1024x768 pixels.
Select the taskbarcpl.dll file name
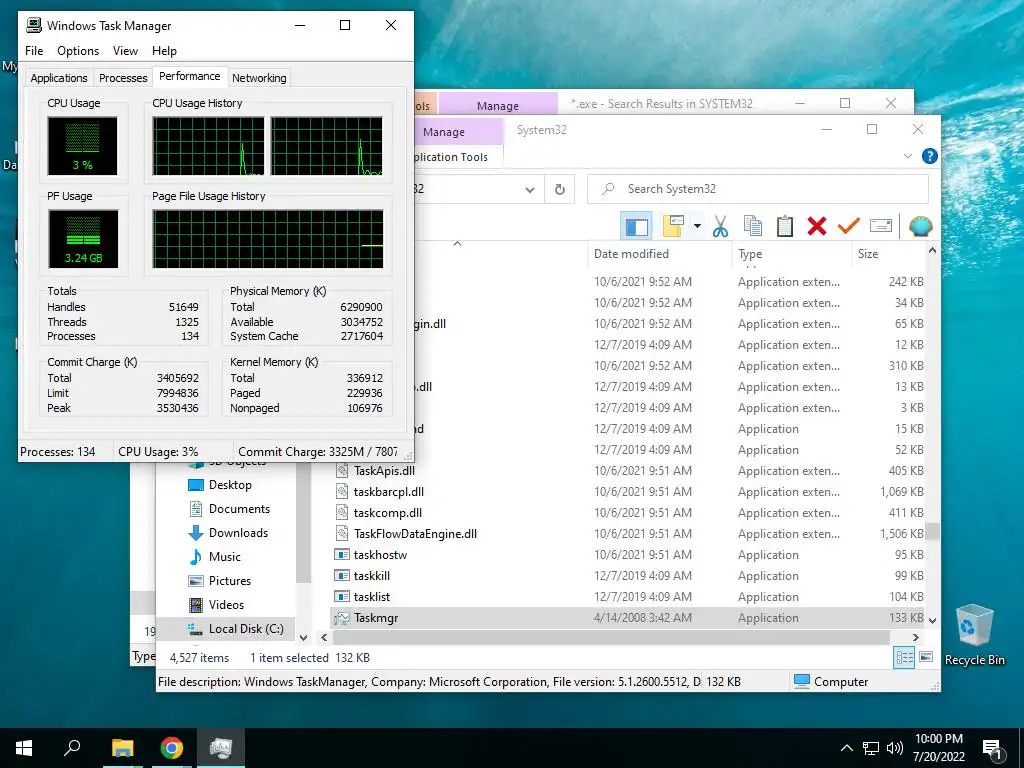(389, 492)
